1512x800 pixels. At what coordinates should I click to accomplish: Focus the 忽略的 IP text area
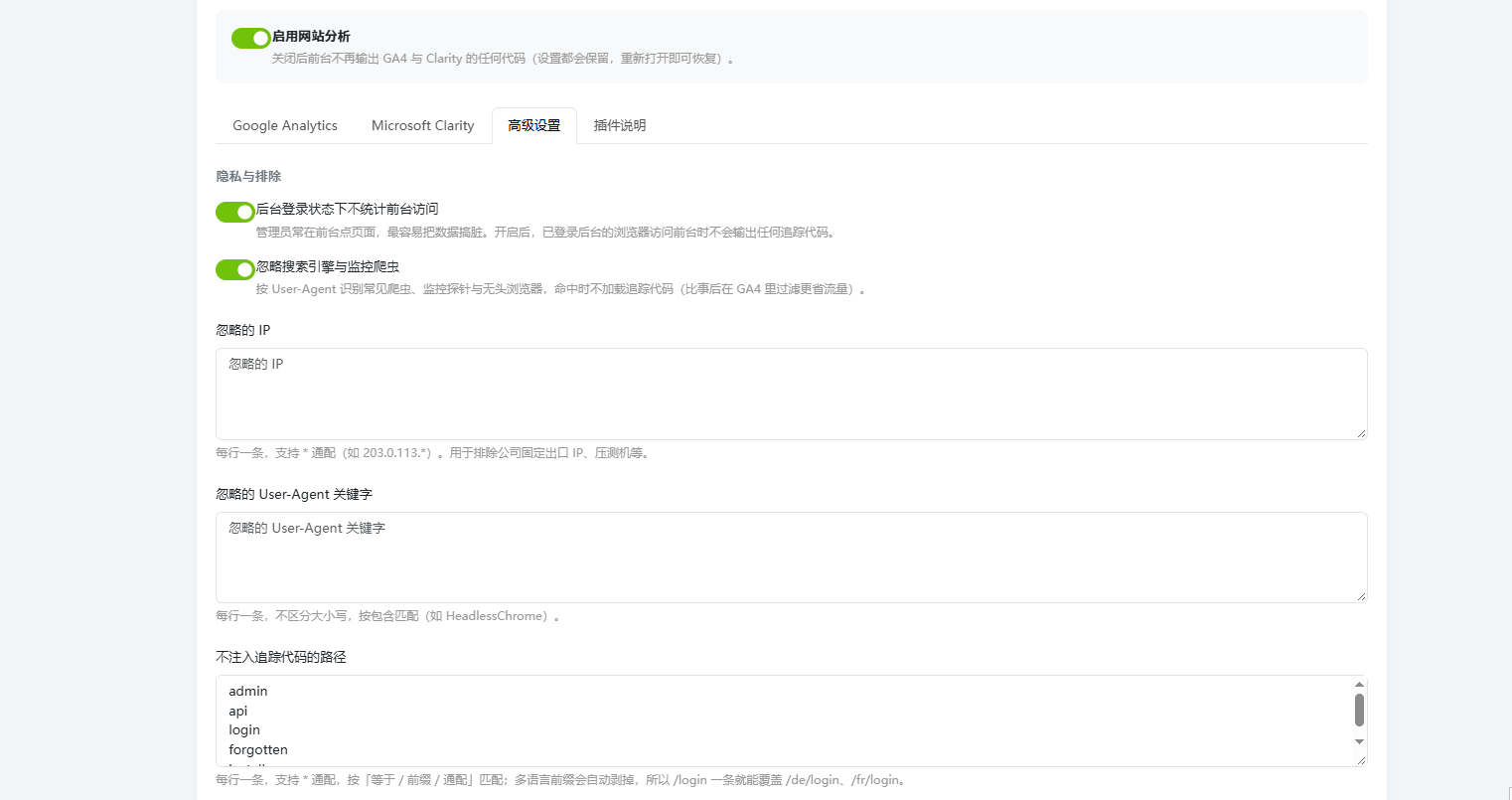click(792, 394)
